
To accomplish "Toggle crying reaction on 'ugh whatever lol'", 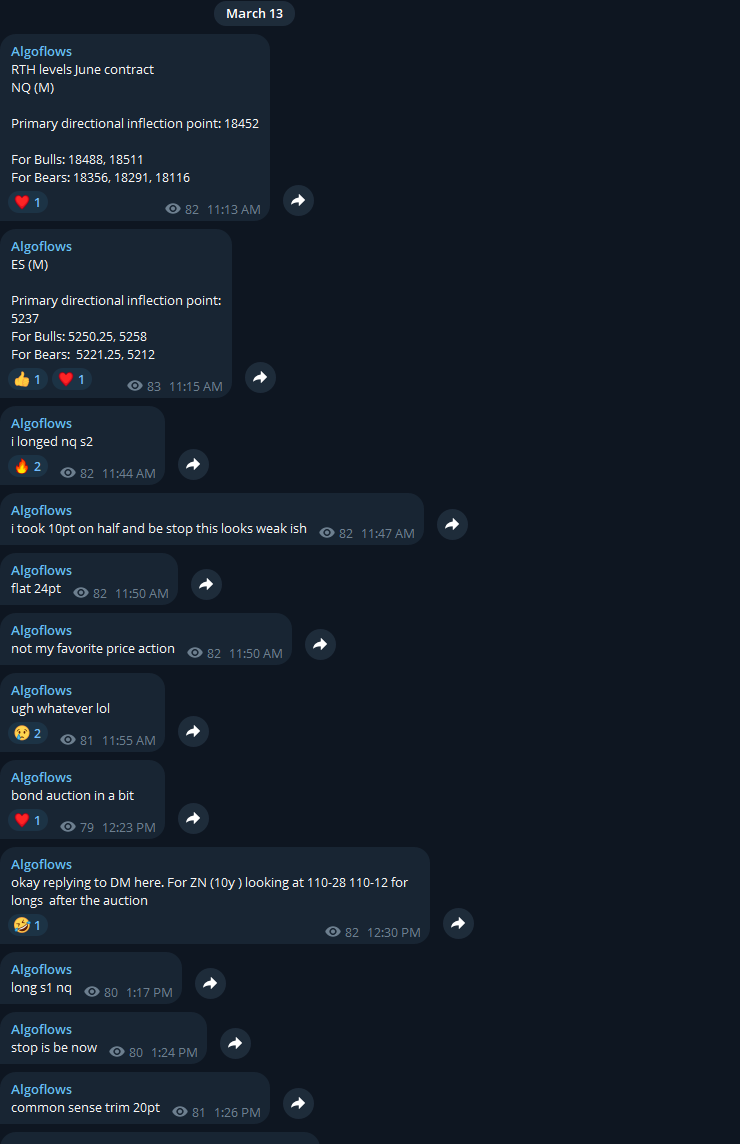I will (28, 733).
